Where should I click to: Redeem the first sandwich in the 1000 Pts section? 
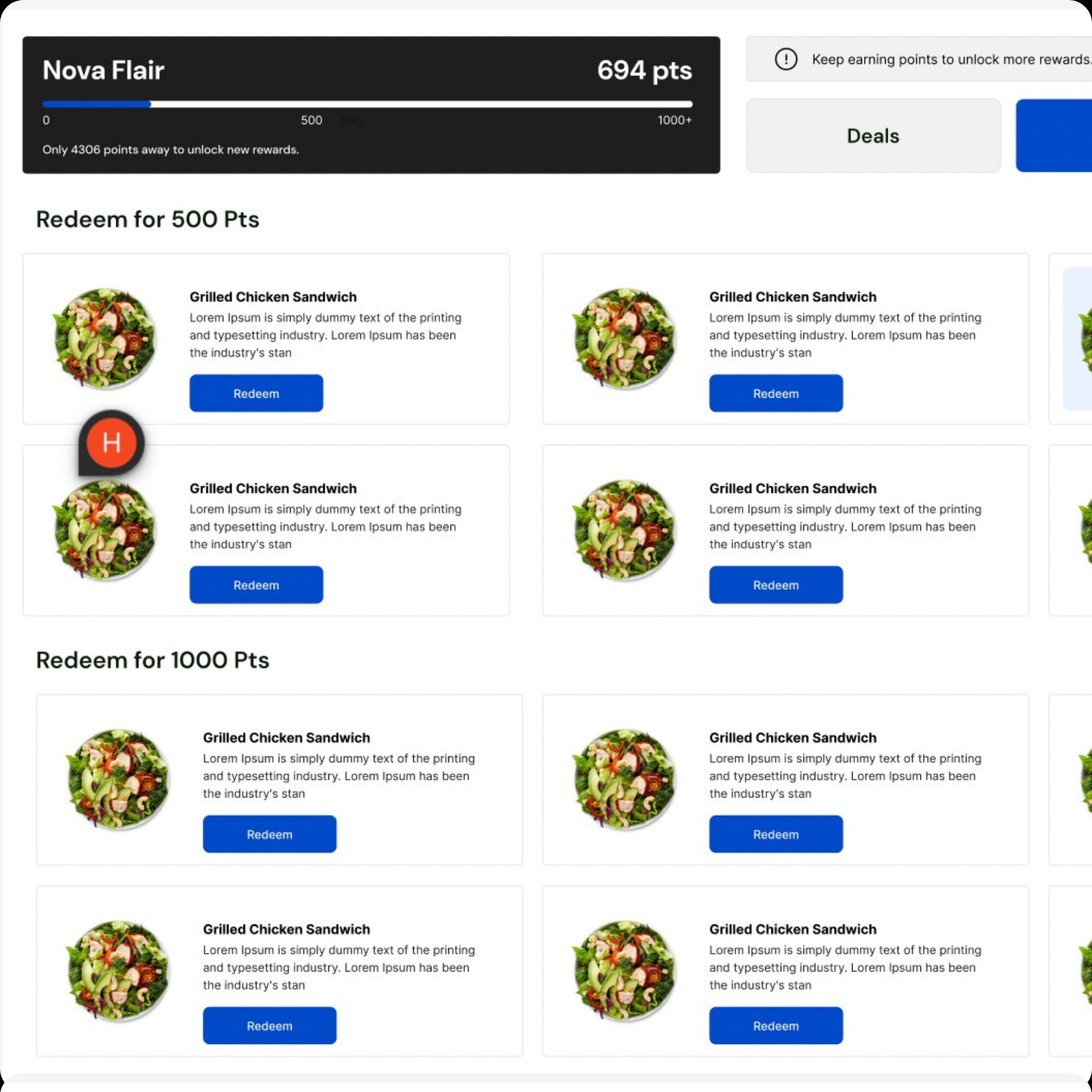(x=270, y=834)
